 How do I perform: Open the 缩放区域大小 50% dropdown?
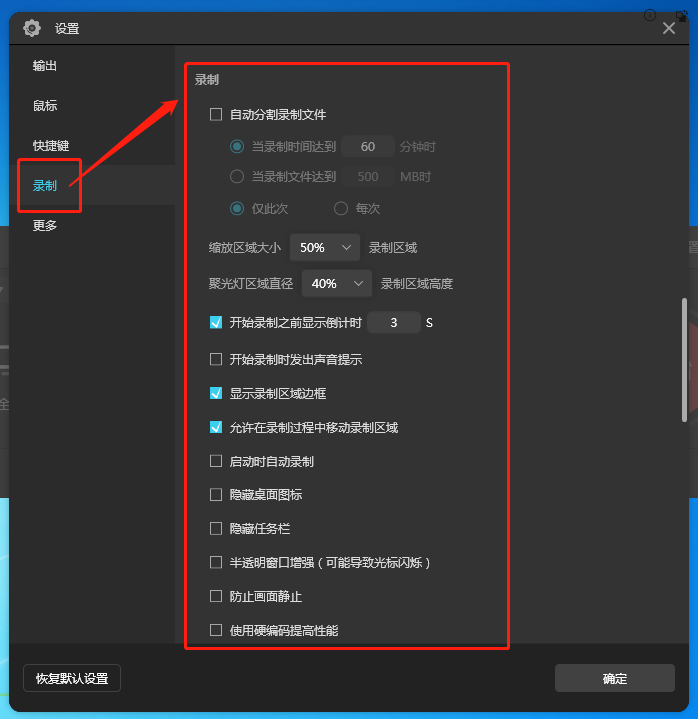tap(325, 248)
